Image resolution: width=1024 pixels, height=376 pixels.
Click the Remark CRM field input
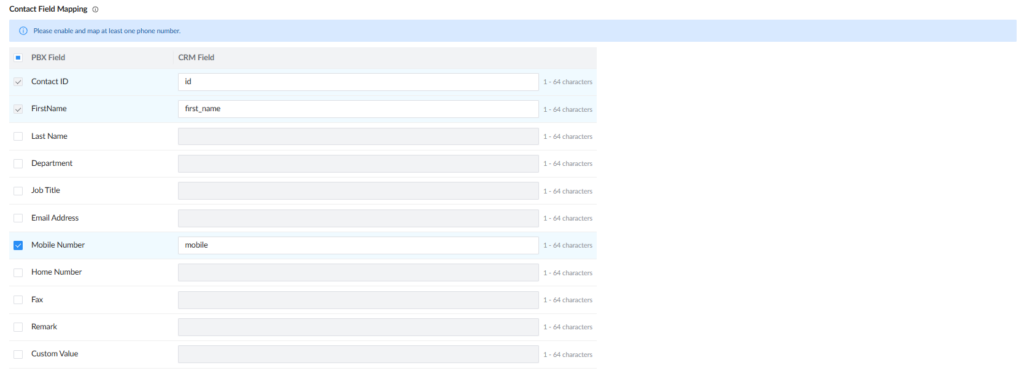(x=358, y=326)
